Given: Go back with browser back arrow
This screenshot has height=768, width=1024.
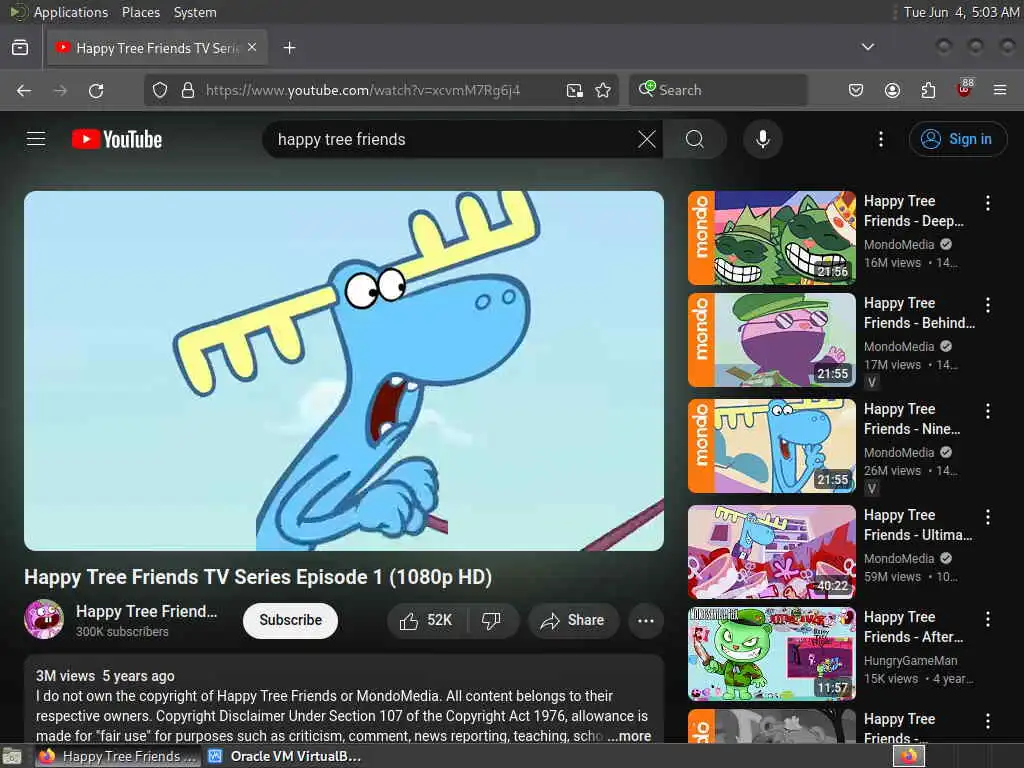Looking at the screenshot, I should pos(24,90).
